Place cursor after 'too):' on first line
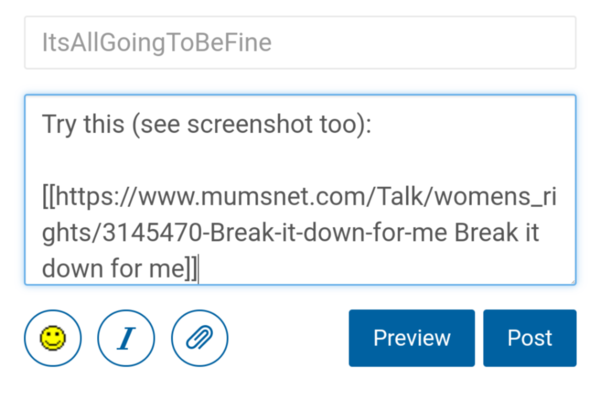The height and width of the screenshot is (401, 600). (371, 124)
